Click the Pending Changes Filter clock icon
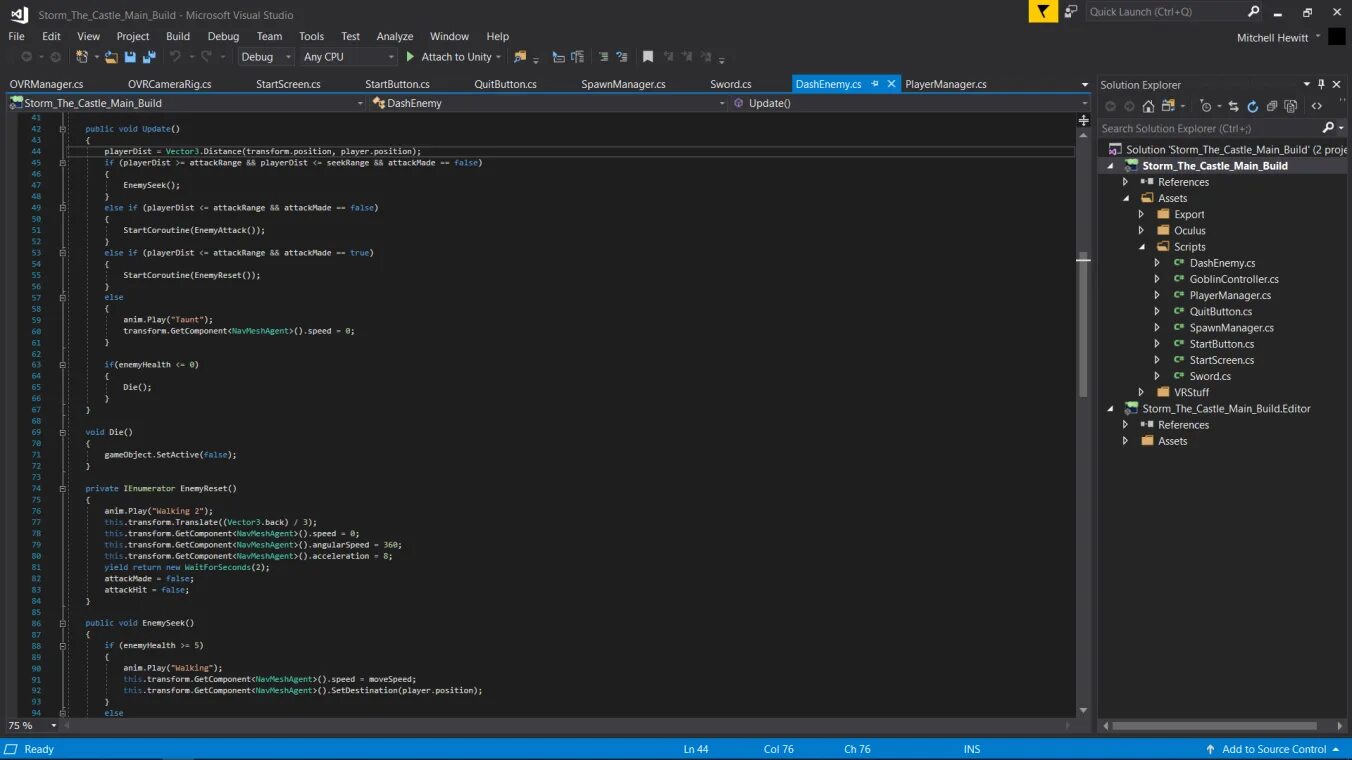The width and height of the screenshot is (1352, 760). 1206,106
